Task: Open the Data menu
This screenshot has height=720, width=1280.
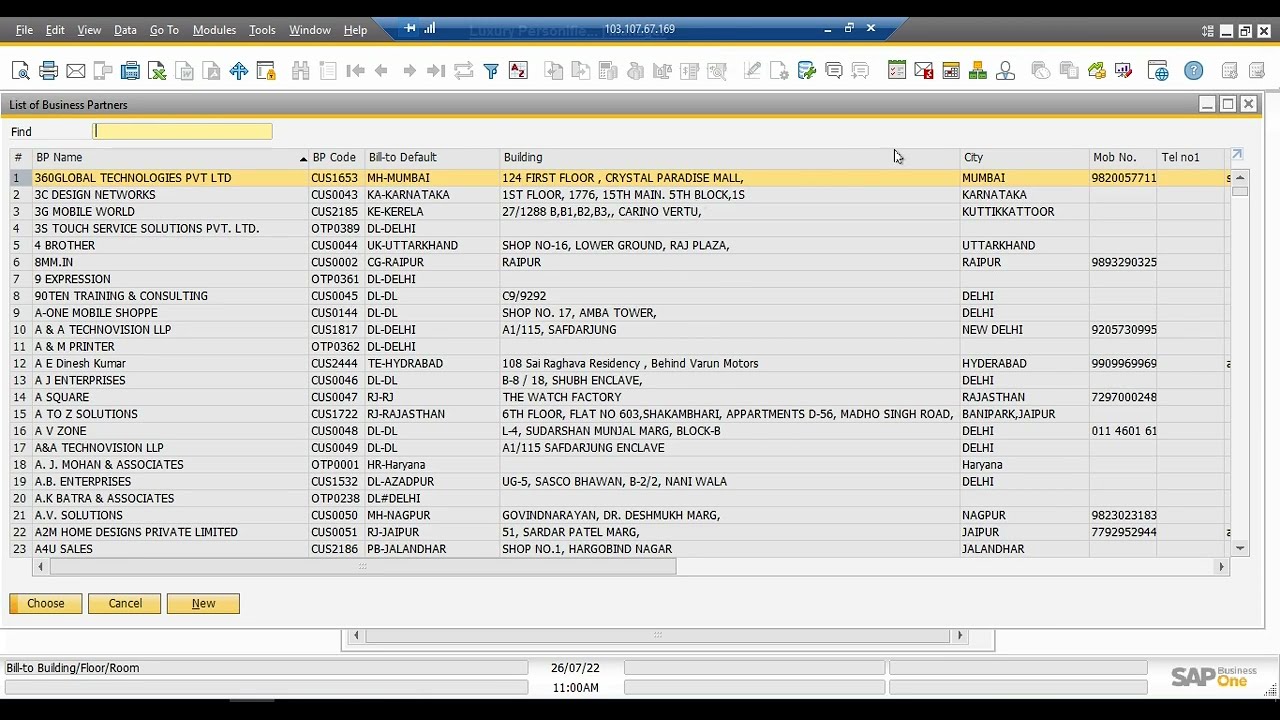Action: [x=125, y=30]
